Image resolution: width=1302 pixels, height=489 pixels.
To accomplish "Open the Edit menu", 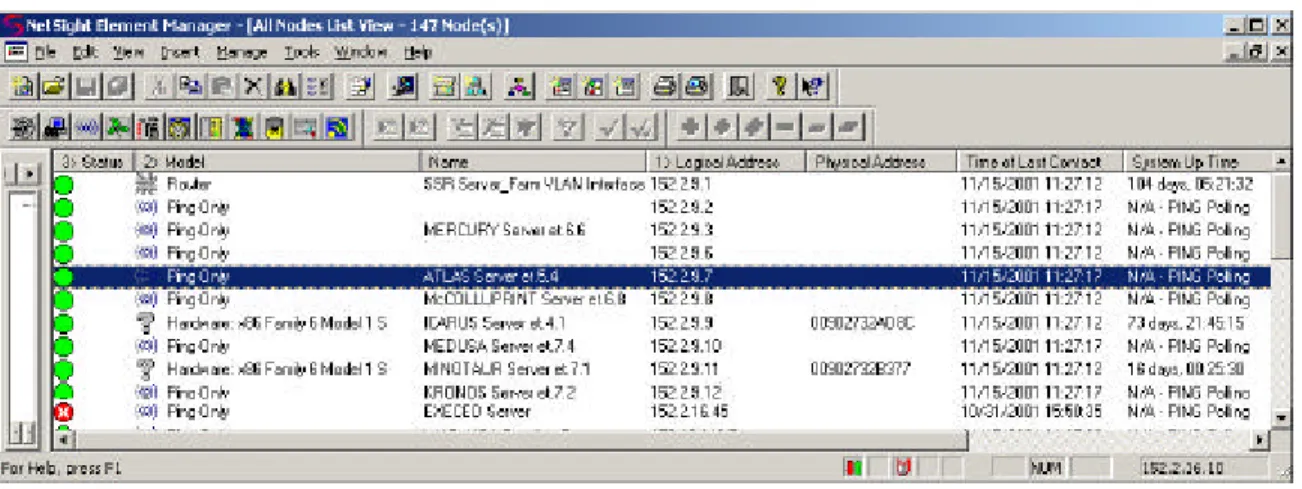I will click(85, 52).
